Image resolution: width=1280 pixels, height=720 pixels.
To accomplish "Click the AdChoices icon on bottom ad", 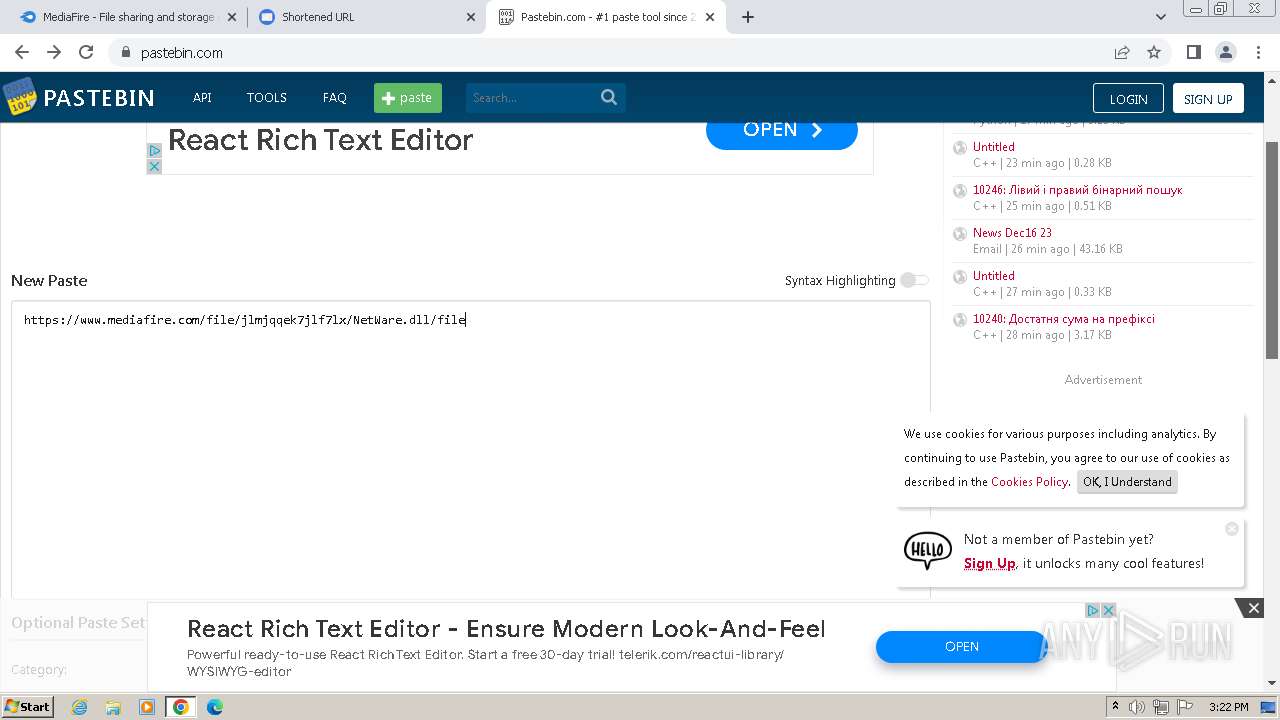I will pyautogui.click(x=1093, y=610).
